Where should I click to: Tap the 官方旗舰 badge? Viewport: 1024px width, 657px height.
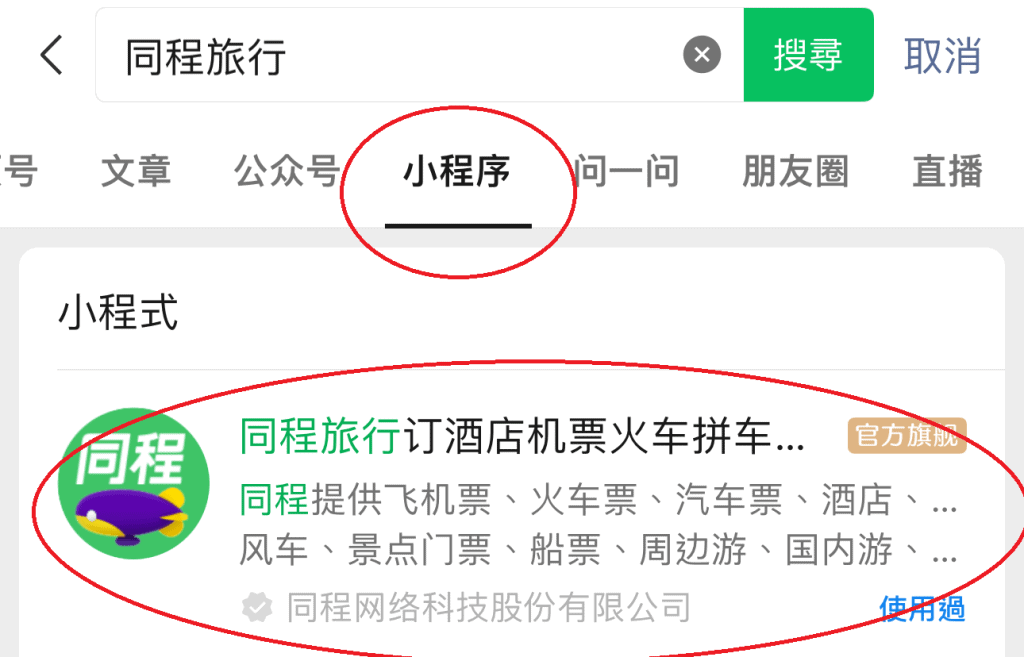tap(906, 436)
